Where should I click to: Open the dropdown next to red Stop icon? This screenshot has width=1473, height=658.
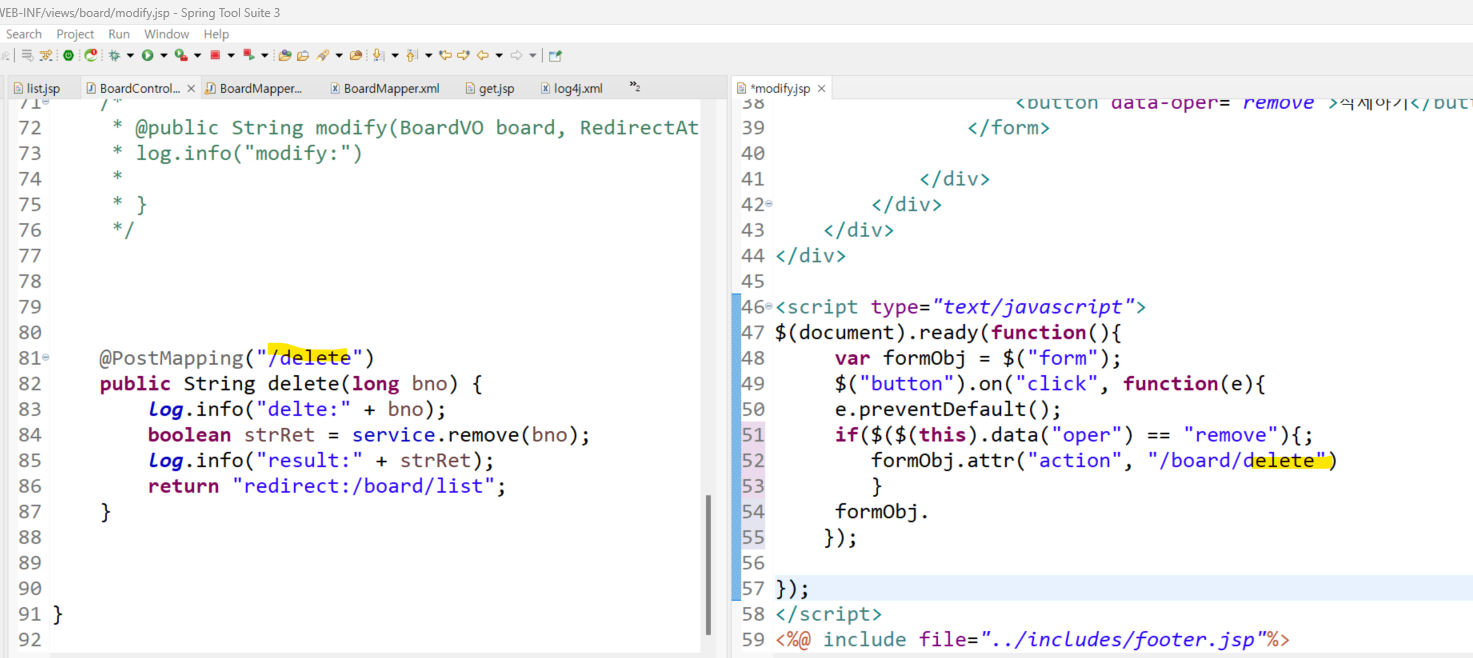point(231,56)
